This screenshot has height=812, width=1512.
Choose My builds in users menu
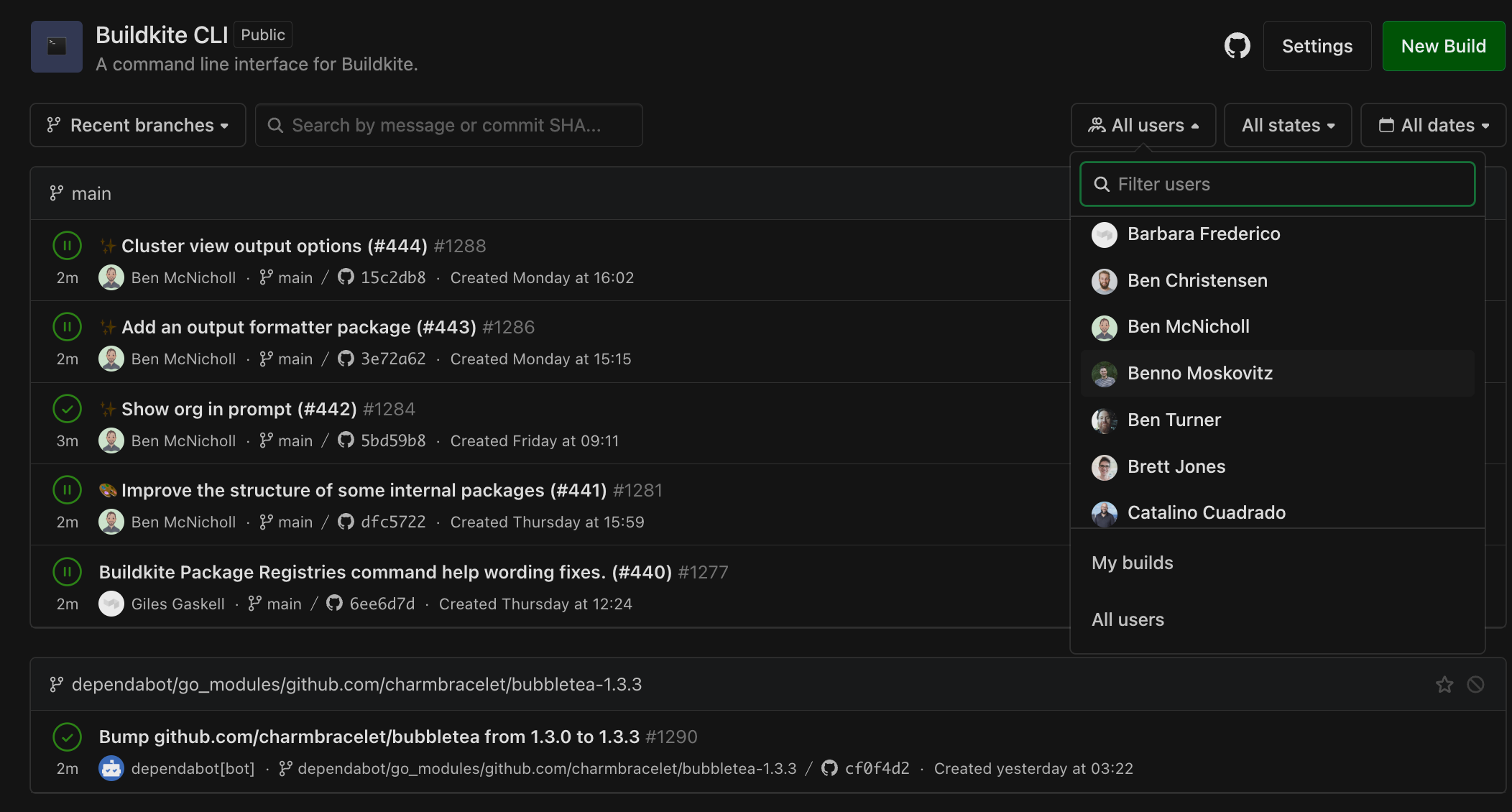point(1132,563)
